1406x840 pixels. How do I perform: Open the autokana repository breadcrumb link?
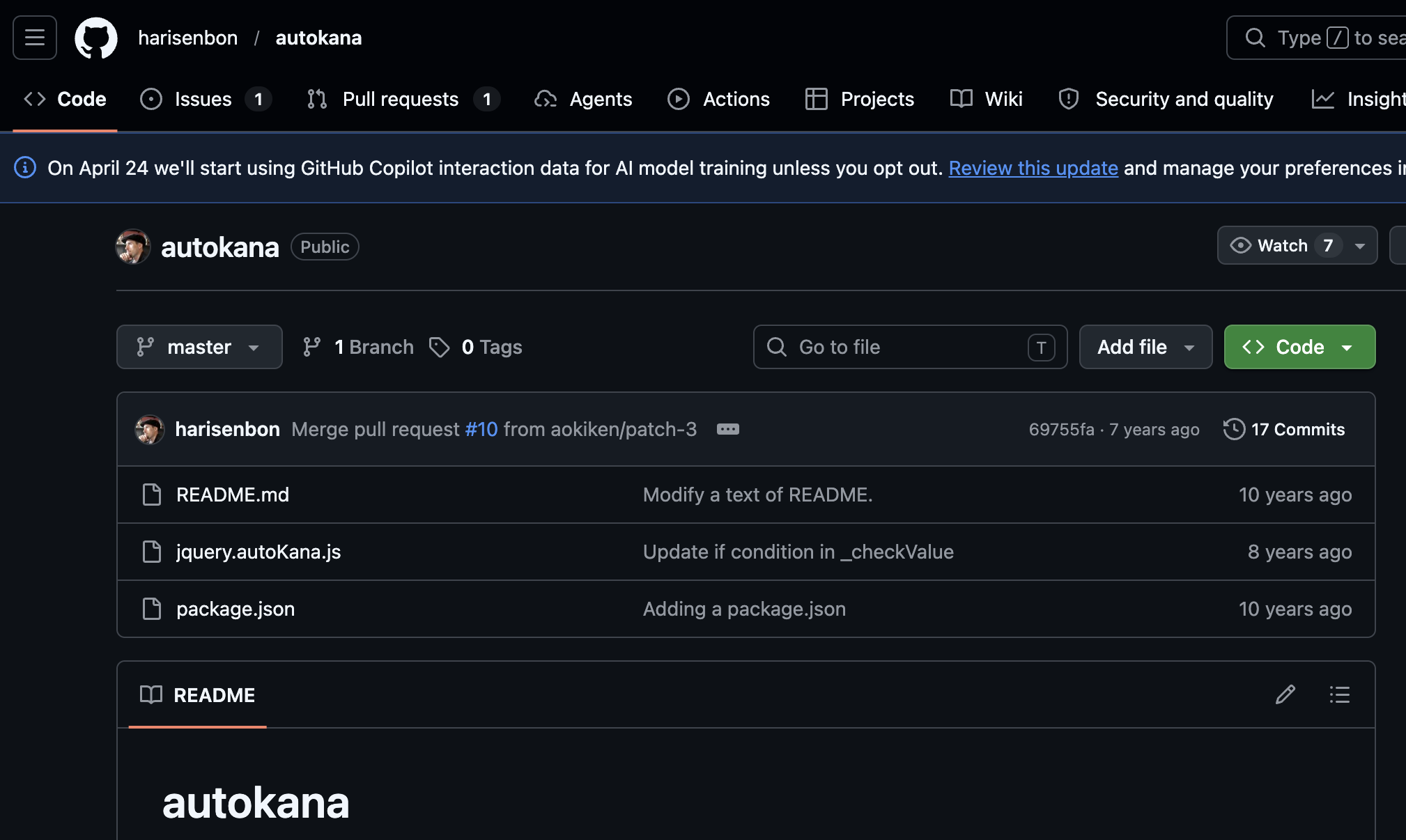point(318,38)
